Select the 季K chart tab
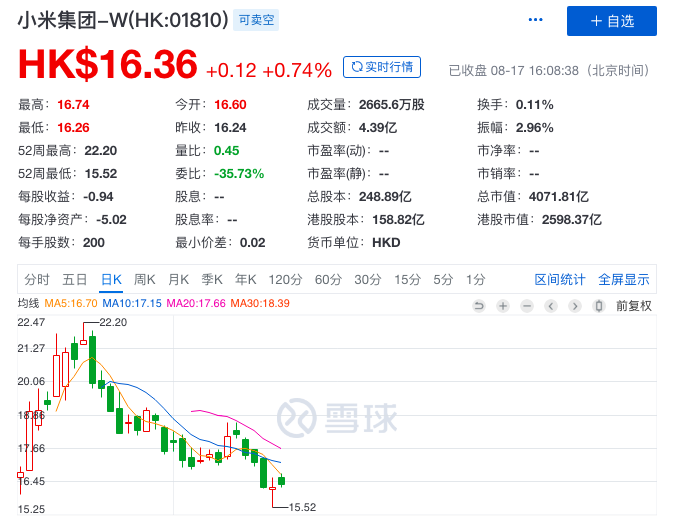The width and height of the screenshot is (674, 516). 212,280
